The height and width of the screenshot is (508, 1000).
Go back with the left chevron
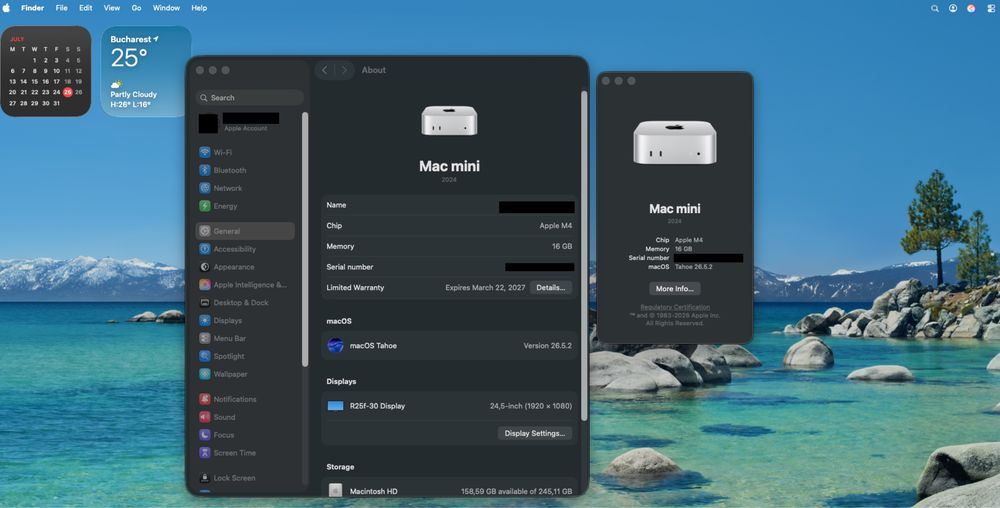(x=325, y=70)
